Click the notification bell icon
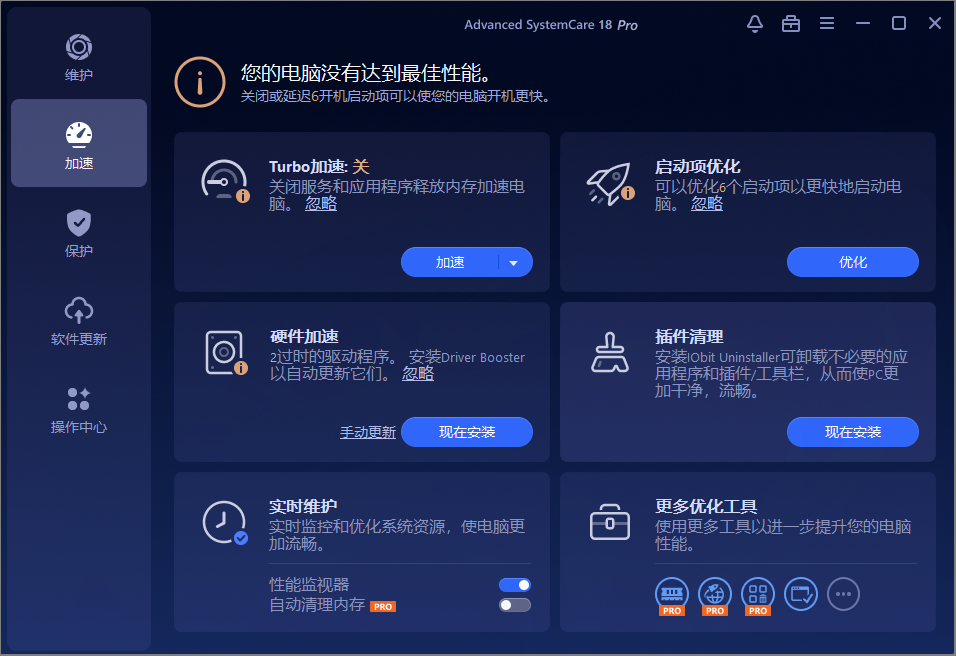This screenshot has width=956, height=656. pos(755,24)
